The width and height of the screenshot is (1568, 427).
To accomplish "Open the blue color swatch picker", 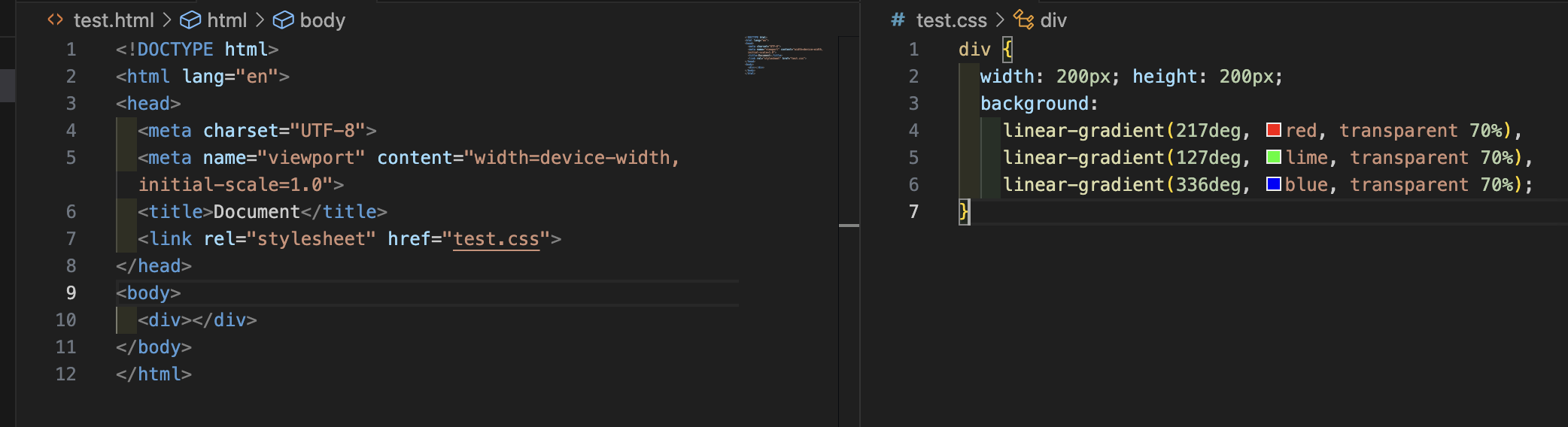I will (x=1274, y=184).
